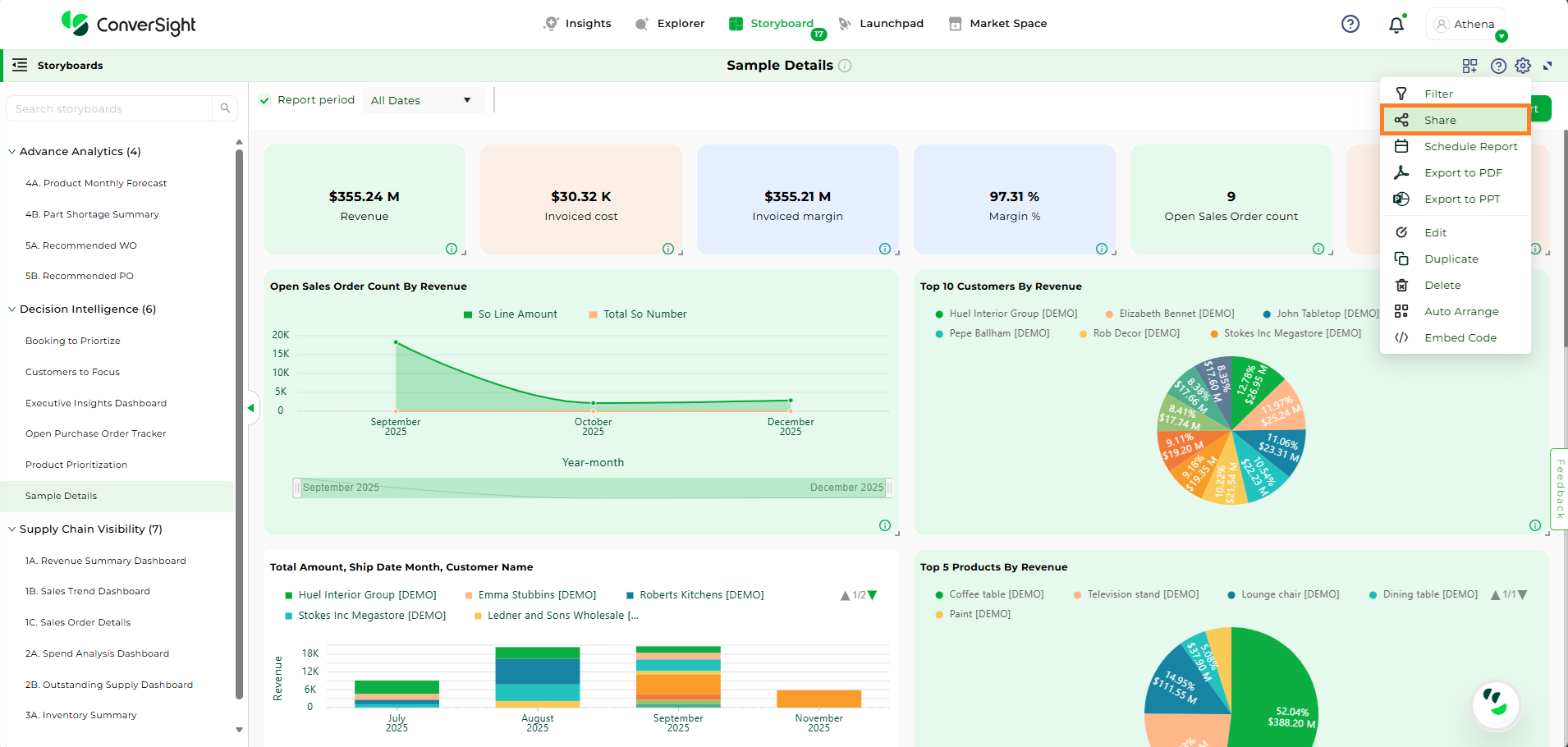Click the add widget grid icon

point(1469,66)
